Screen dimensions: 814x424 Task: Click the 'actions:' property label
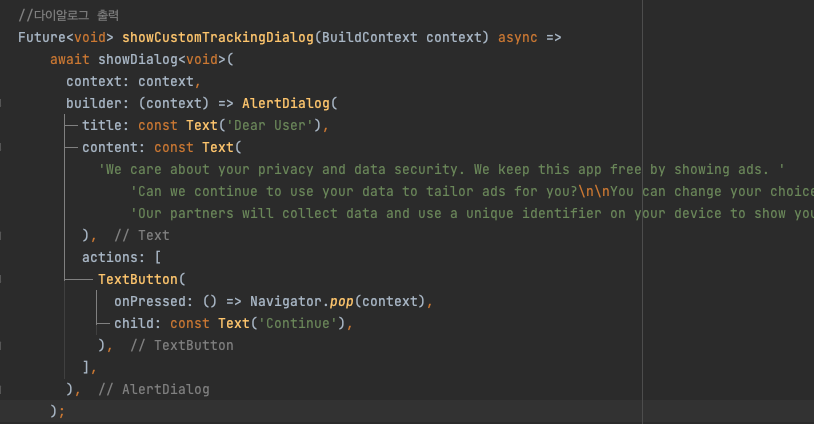114,257
